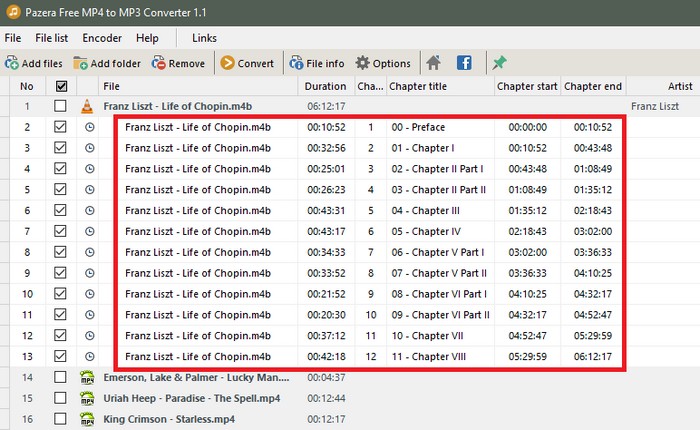Click the MP4 icon for Emerson, Lake & Palmer

[x=87, y=377]
